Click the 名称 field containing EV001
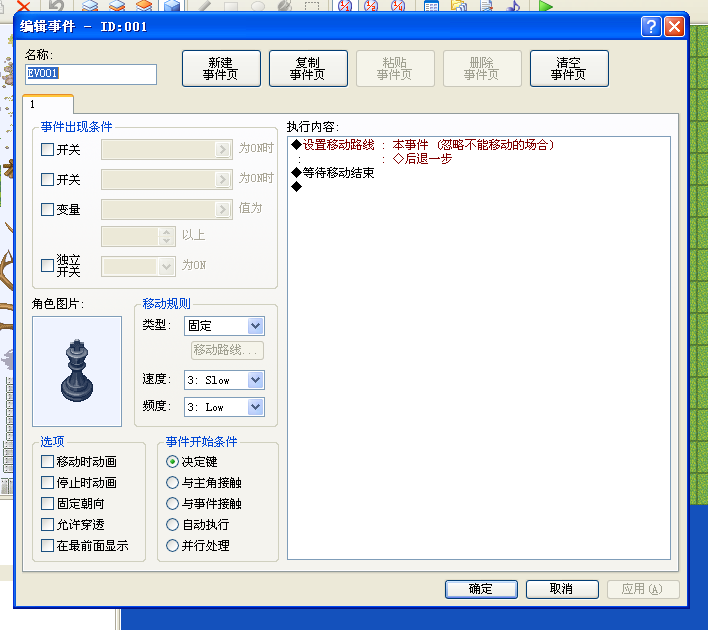This screenshot has height=630, width=708. [91, 74]
